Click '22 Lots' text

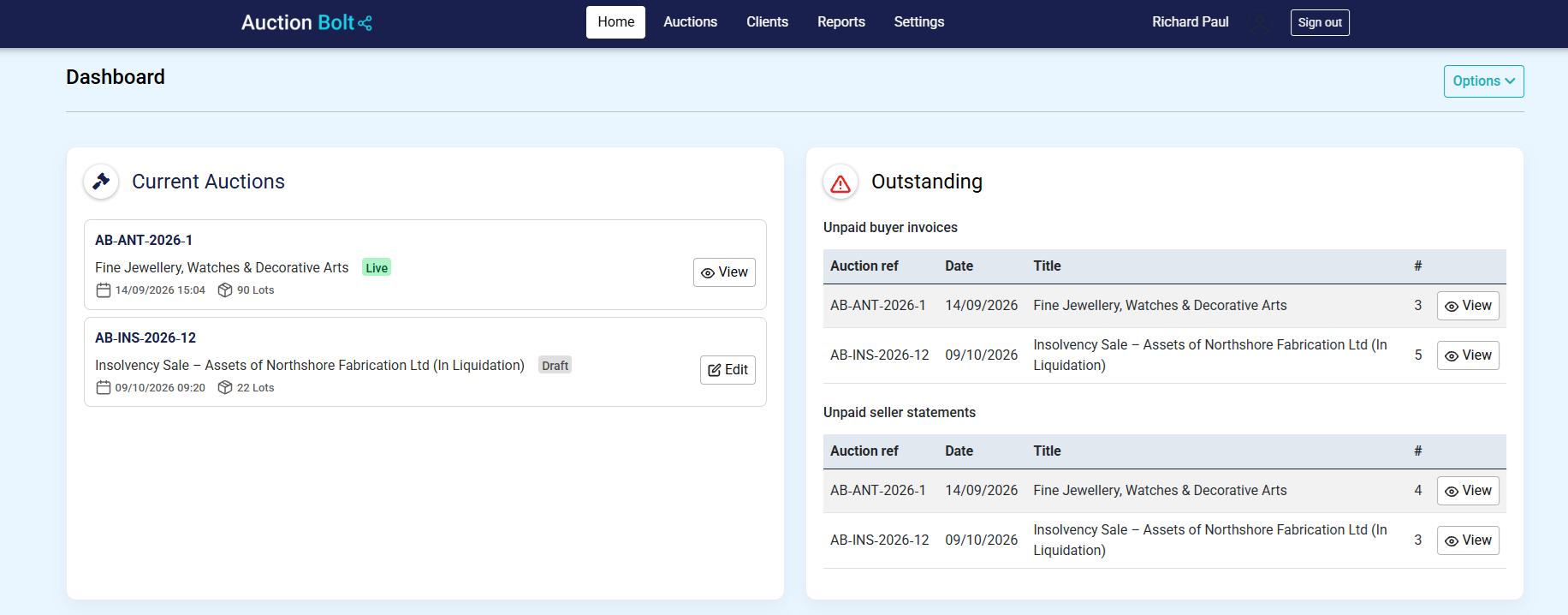[x=255, y=388]
